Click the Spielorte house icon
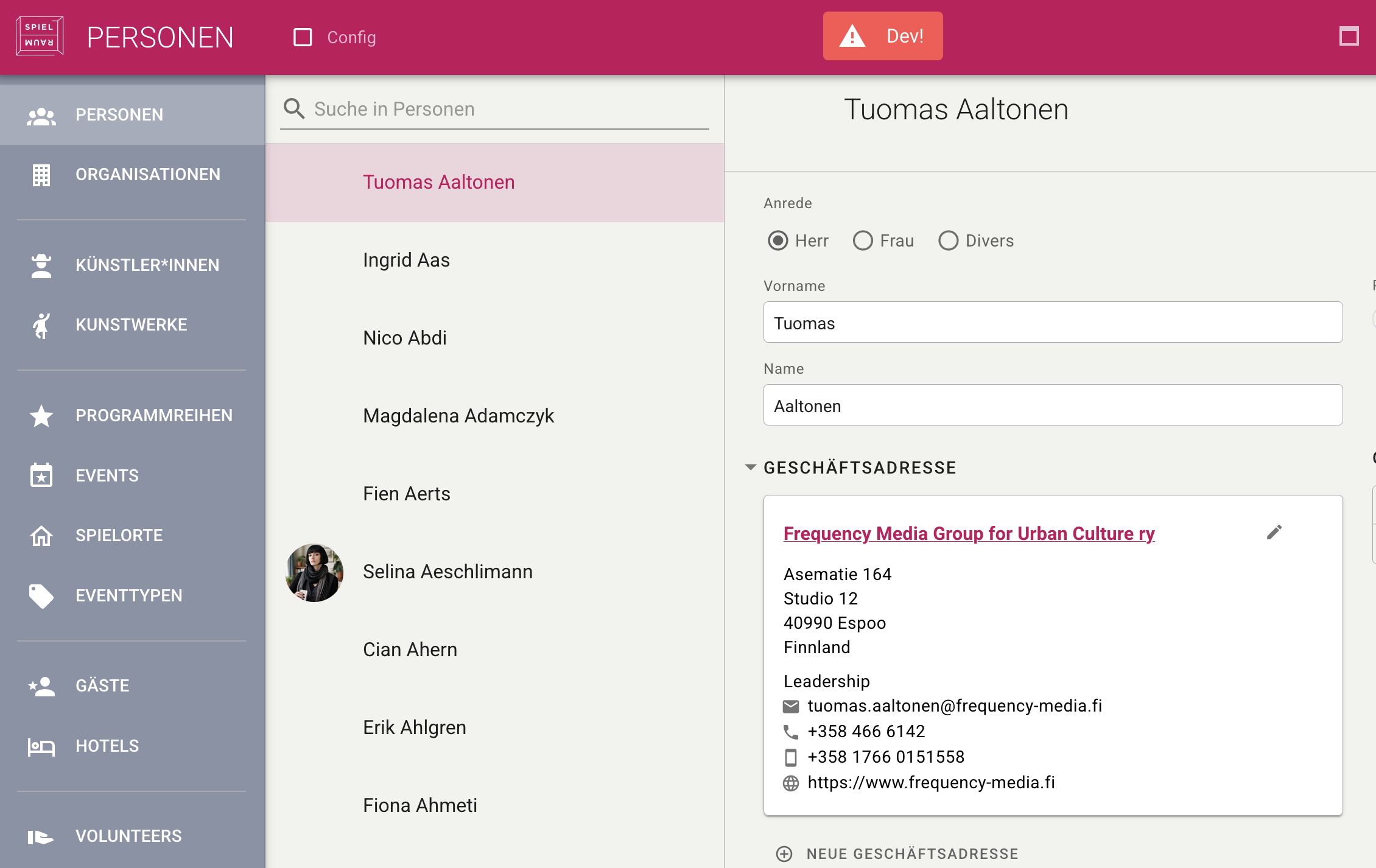Screen dimensions: 1376x868 click(x=41, y=536)
